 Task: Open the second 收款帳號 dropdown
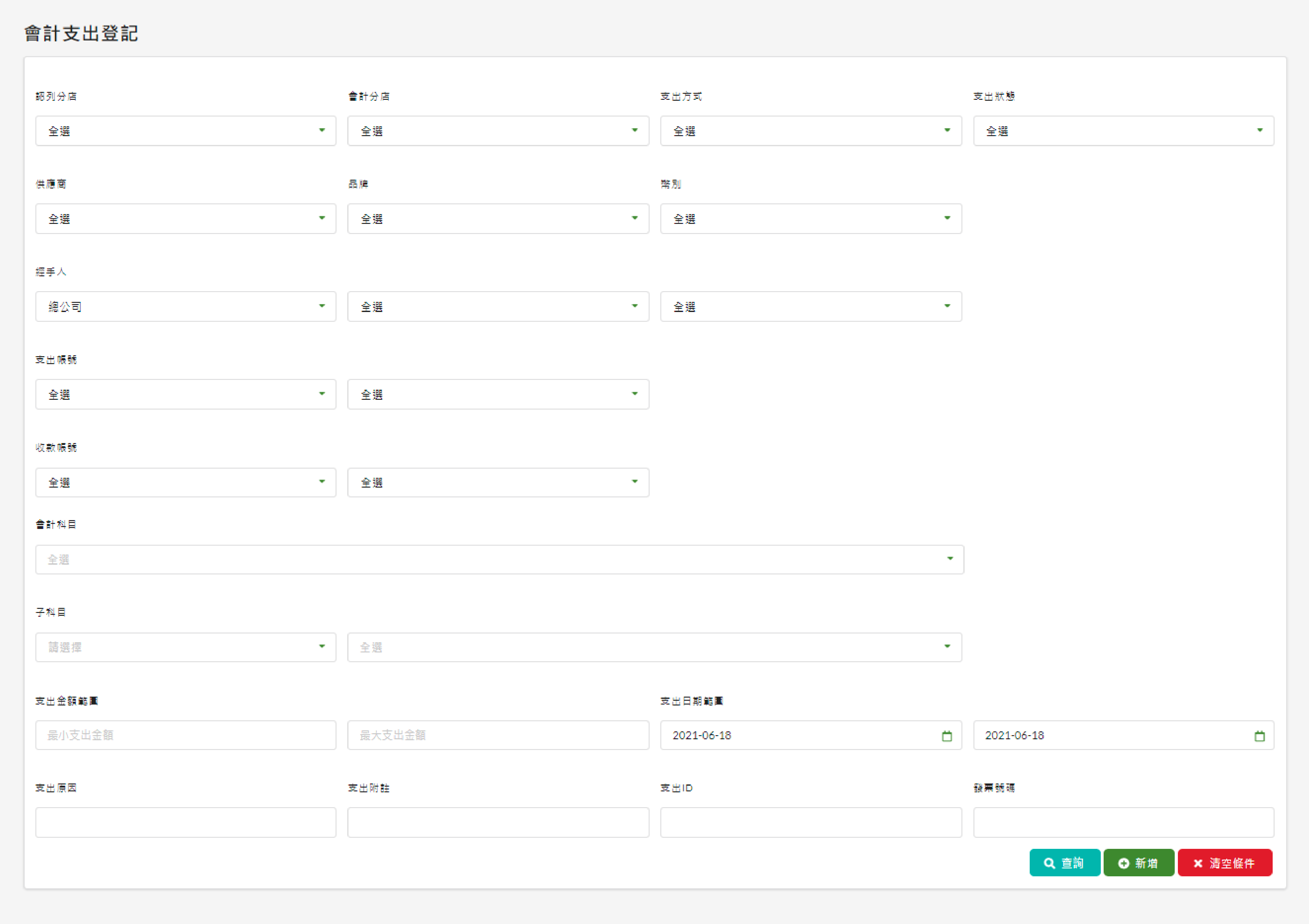498,483
